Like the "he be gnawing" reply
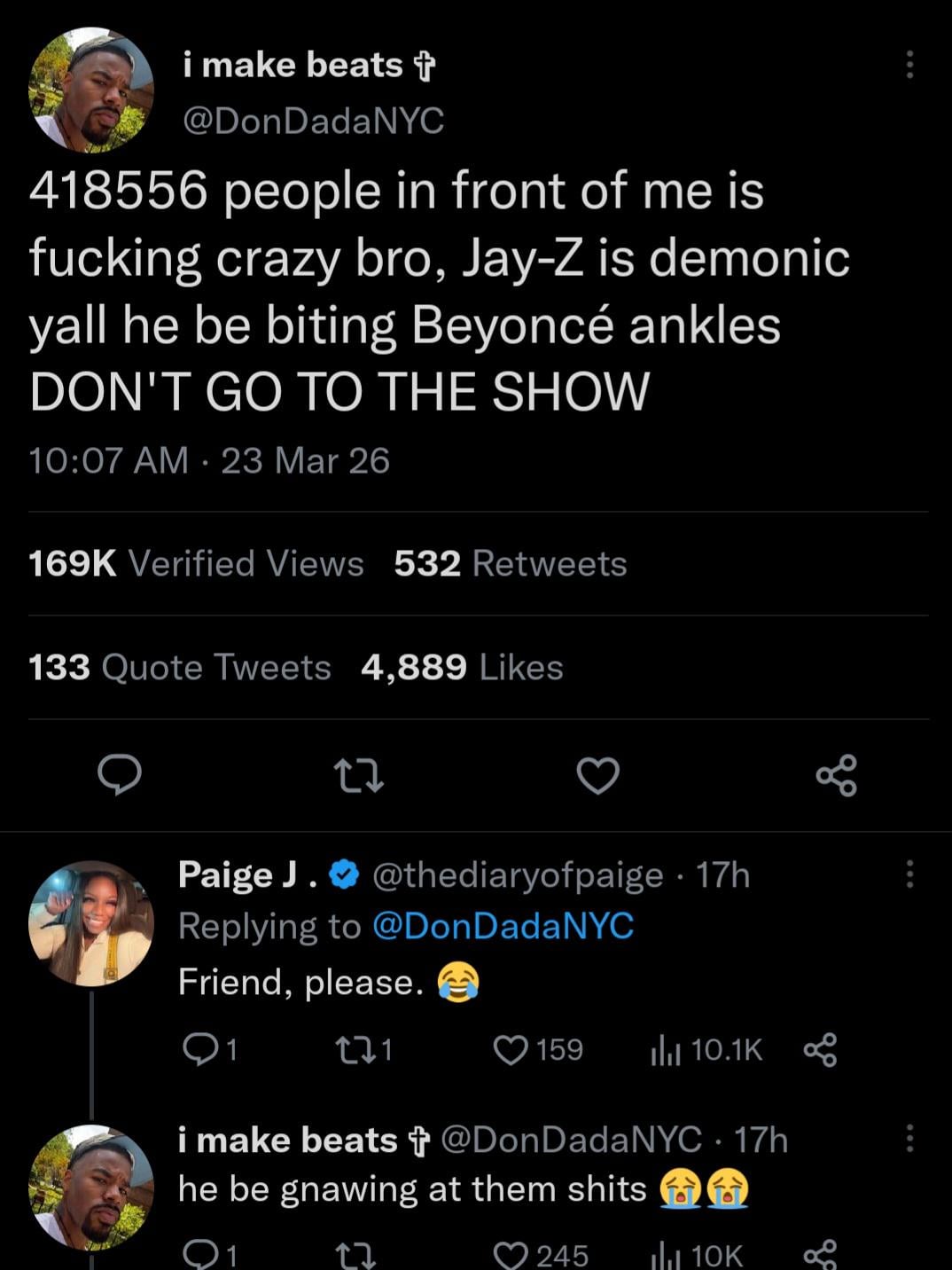Viewport: 952px width, 1270px height. (511, 1254)
